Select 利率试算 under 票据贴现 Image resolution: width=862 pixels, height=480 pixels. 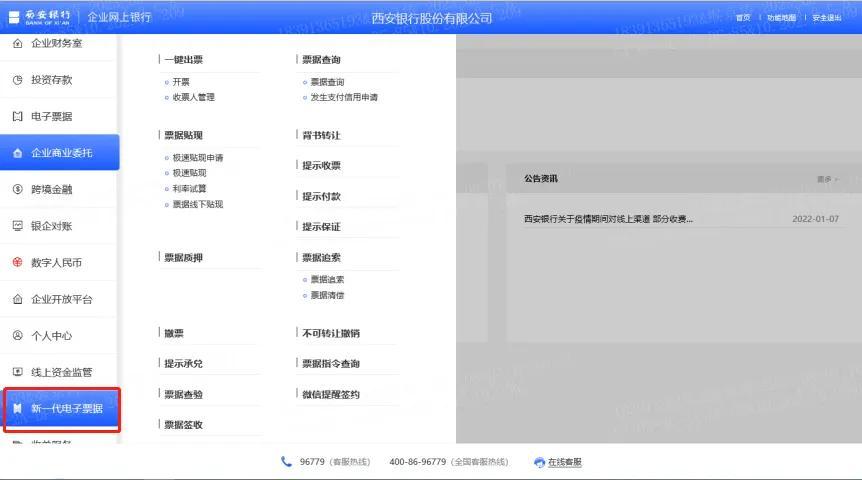[189, 189]
